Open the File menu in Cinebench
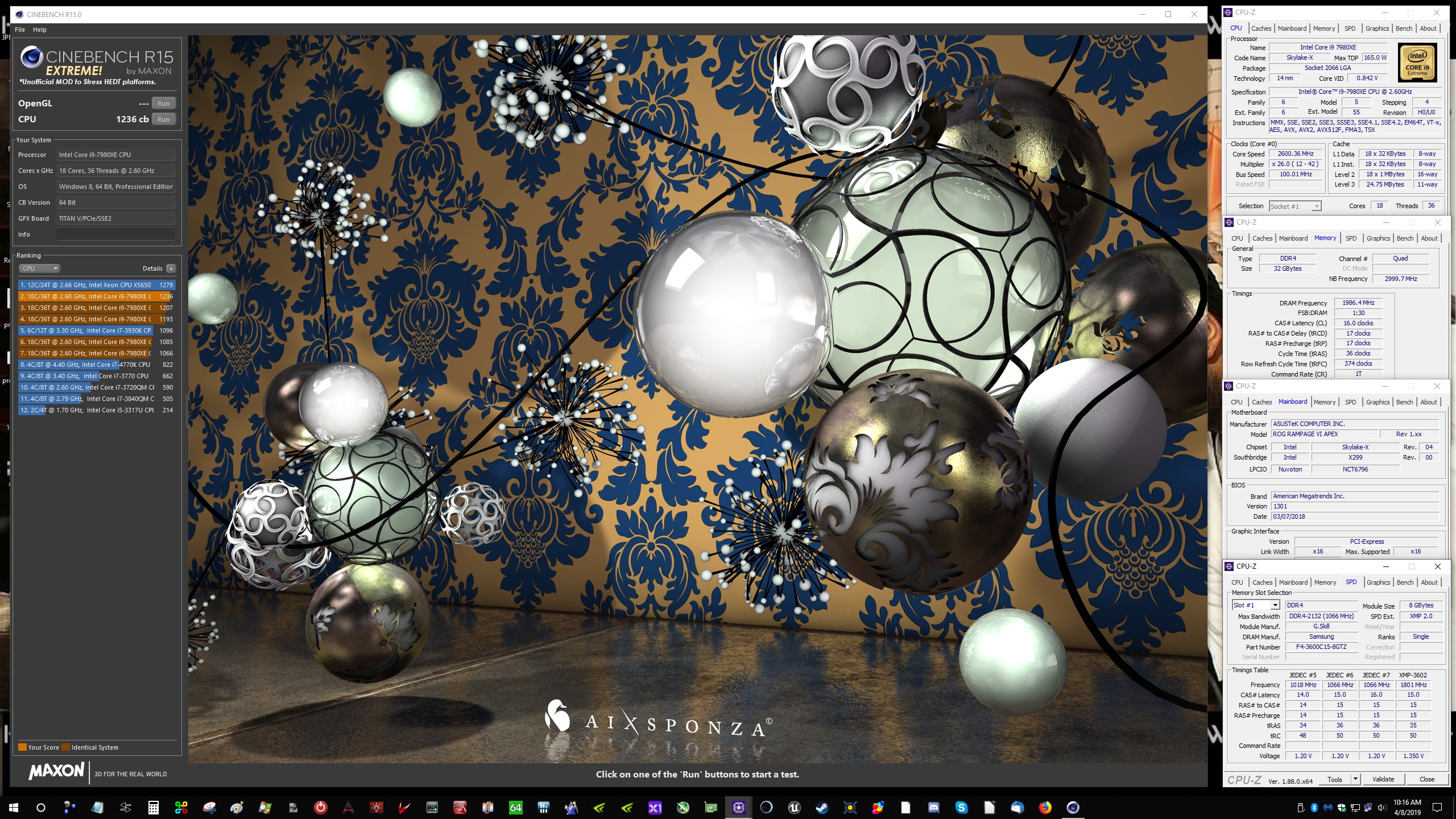This screenshot has width=1456, height=819. tap(20, 30)
